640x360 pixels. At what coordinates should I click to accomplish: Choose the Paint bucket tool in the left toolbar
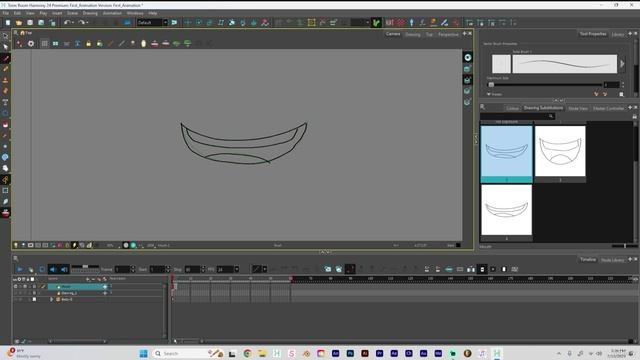pyautogui.click(x=5, y=124)
